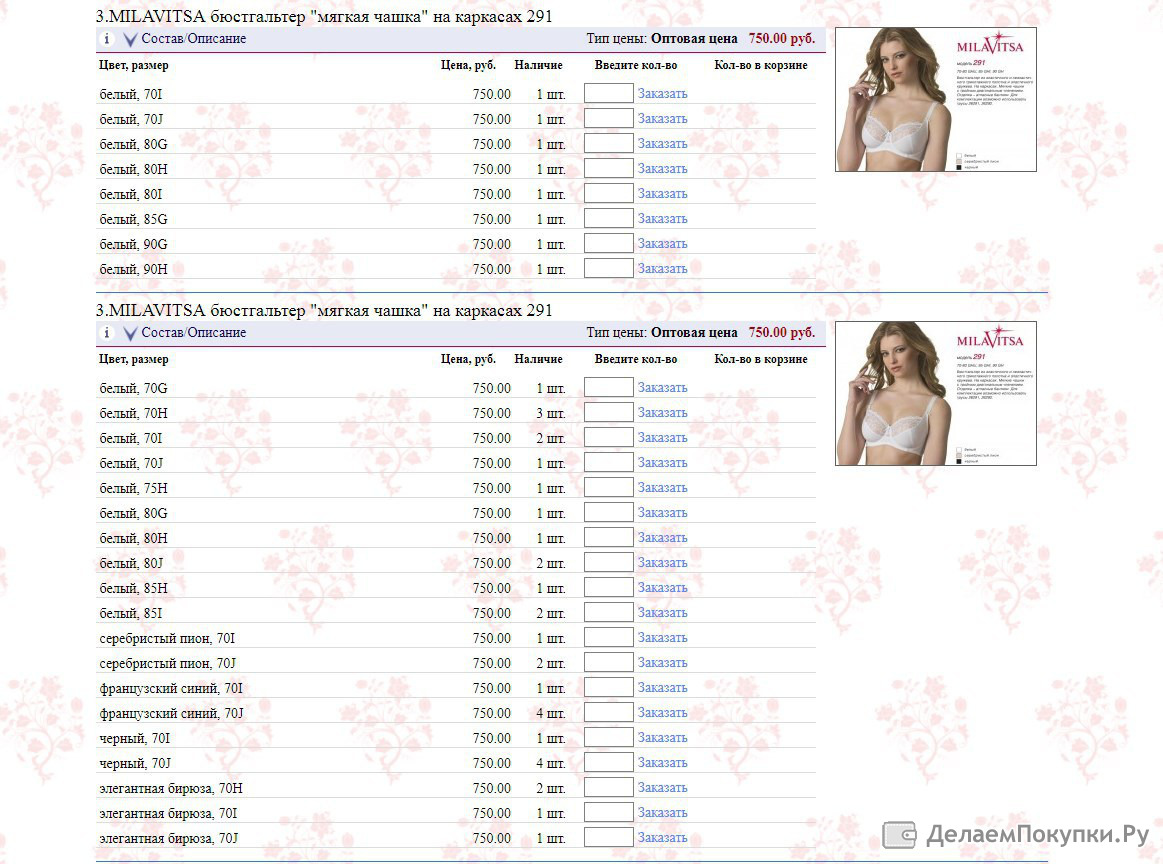
Task: Select the text 'серебристый пион, 70J'
Action: 168,664
